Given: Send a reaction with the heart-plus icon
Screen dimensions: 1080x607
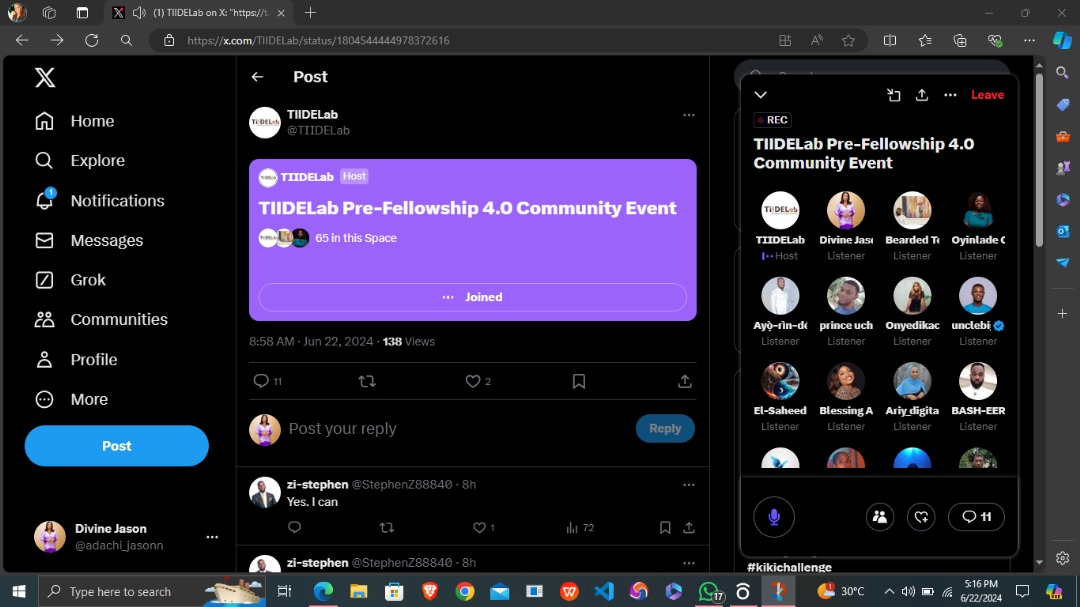Looking at the screenshot, I should [x=921, y=516].
